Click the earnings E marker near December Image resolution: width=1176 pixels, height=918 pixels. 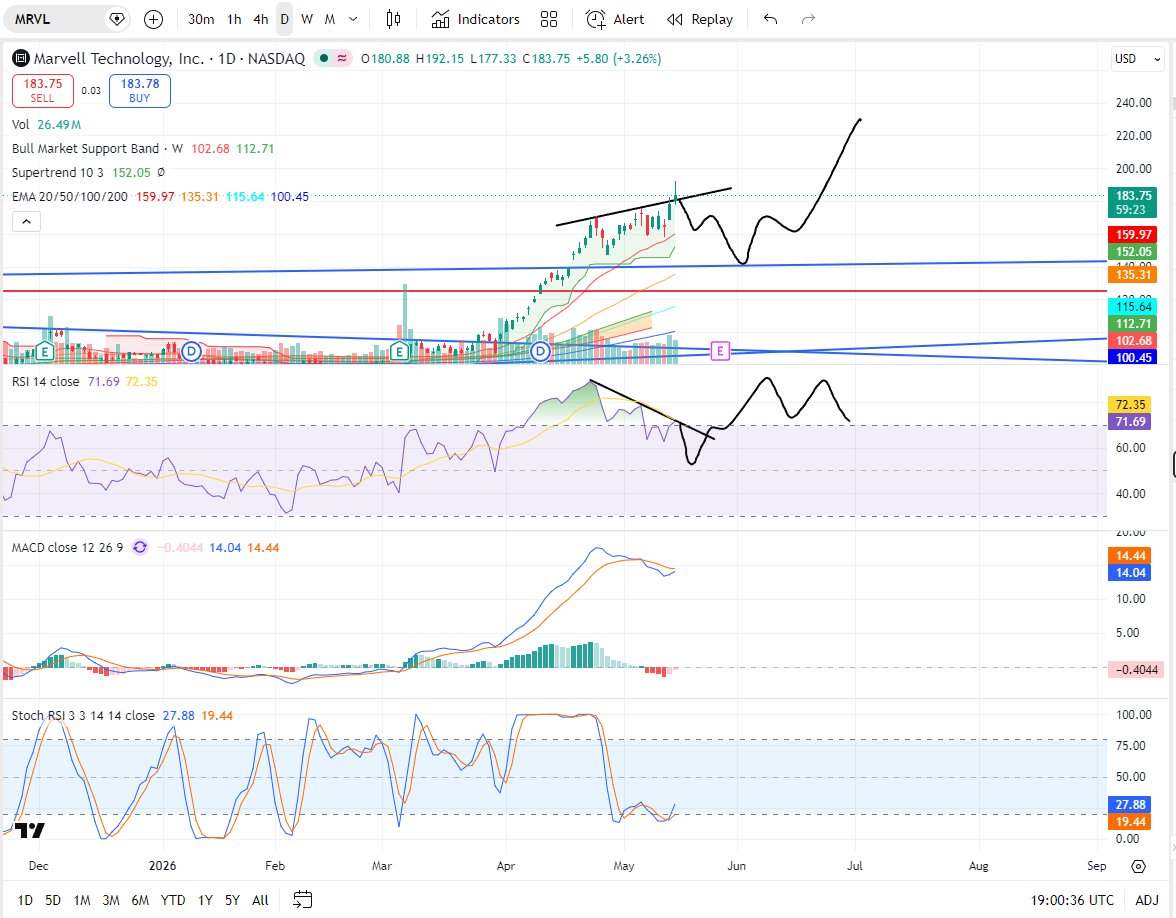tap(44, 351)
